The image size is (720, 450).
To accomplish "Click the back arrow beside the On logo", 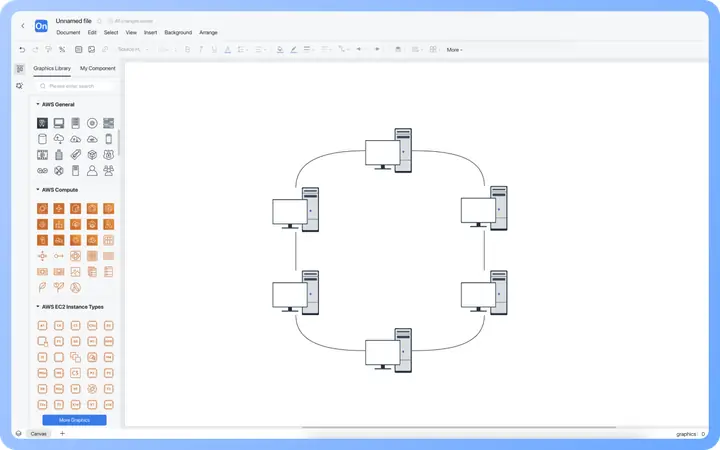I will (x=23, y=26).
